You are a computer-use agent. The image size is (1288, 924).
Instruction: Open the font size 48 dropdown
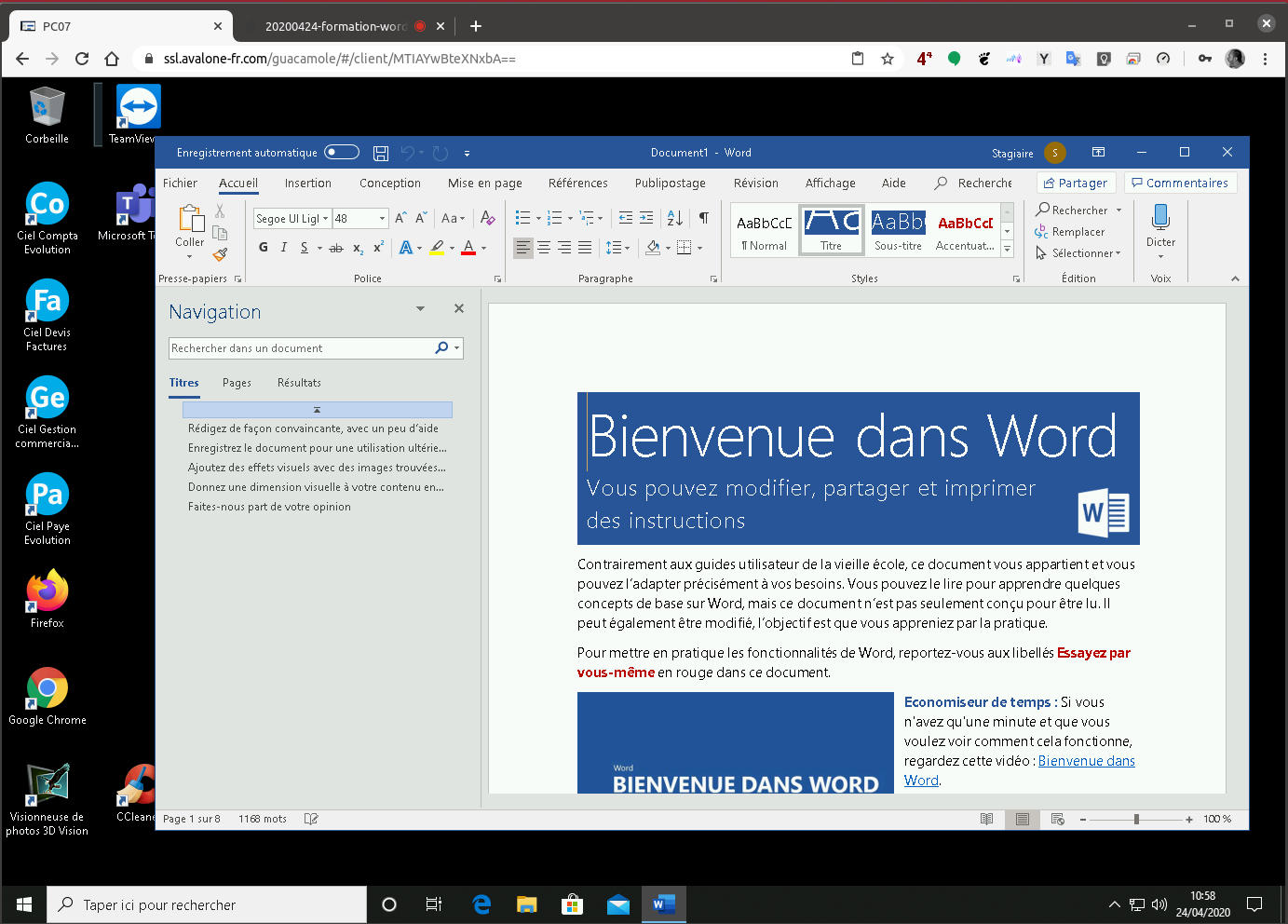coord(382,219)
